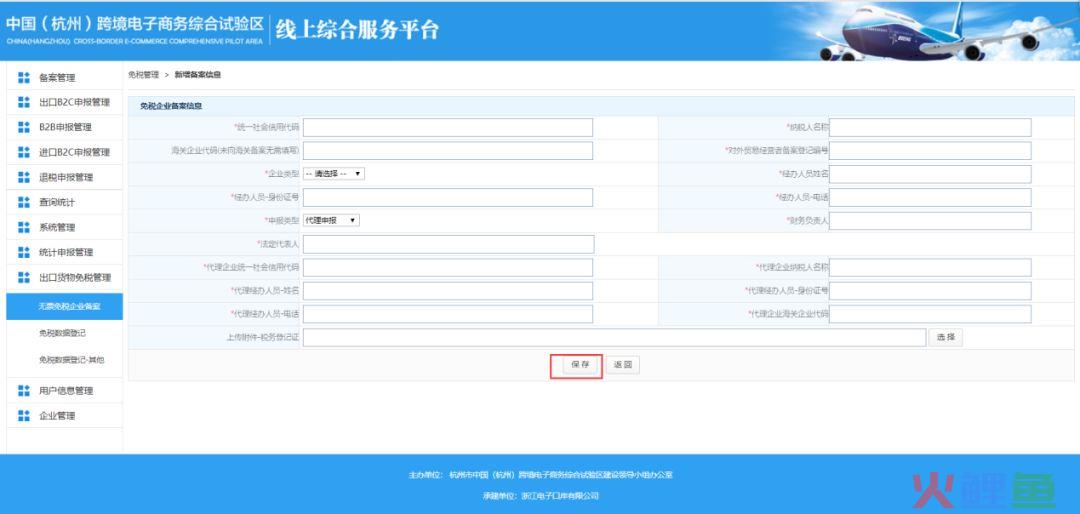Focus the 纳税人名称 input field
1080x514 pixels.
(x=931, y=127)
